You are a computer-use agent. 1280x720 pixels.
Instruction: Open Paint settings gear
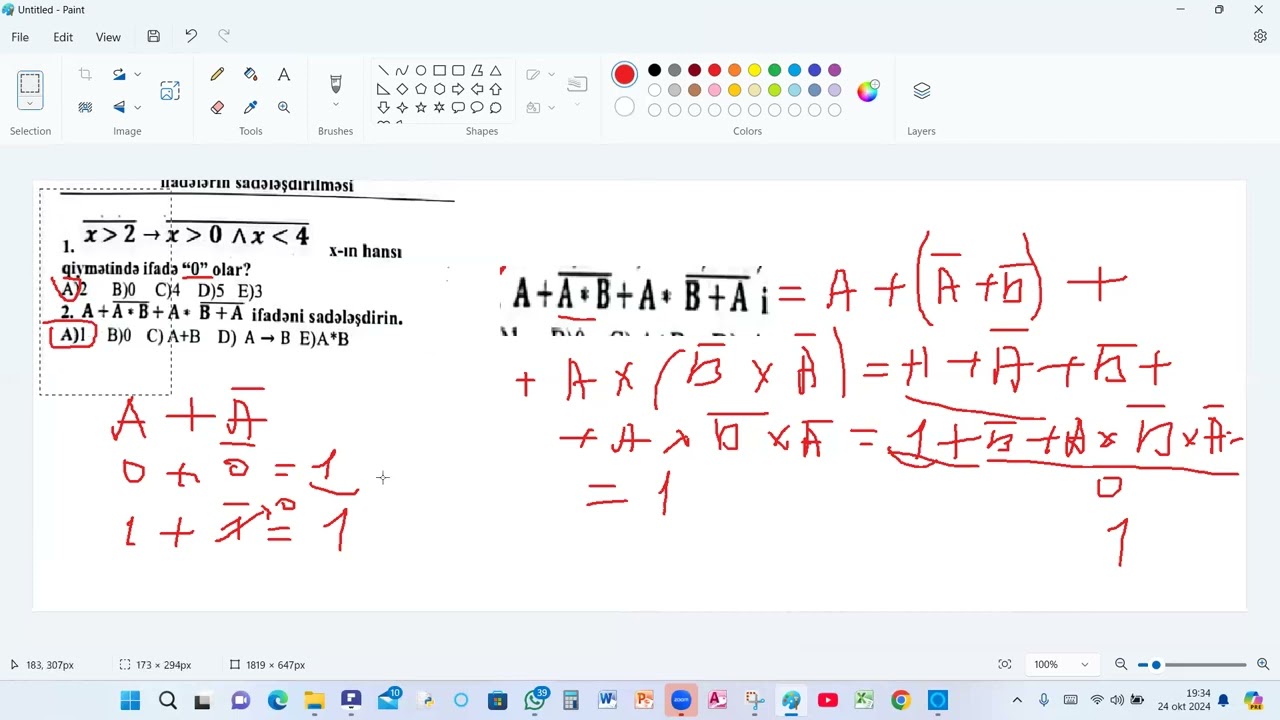click(x=1260, y=36)
